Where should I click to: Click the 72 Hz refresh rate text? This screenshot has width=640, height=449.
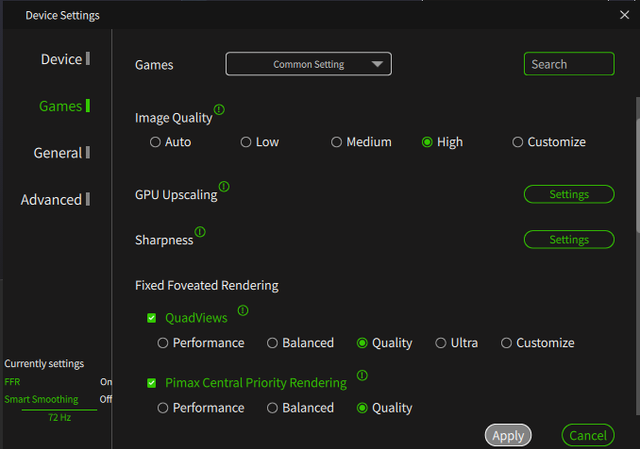click(60, 418)
